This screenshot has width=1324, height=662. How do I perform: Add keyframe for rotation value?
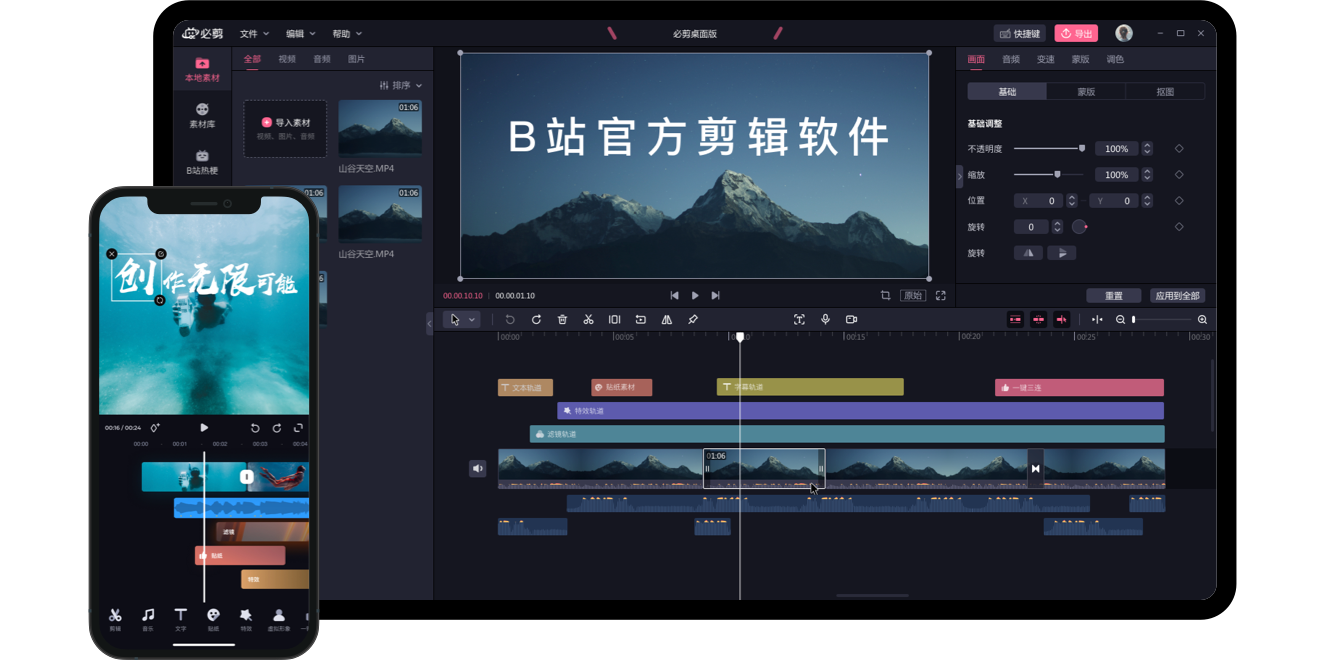tap(1179, 227)
